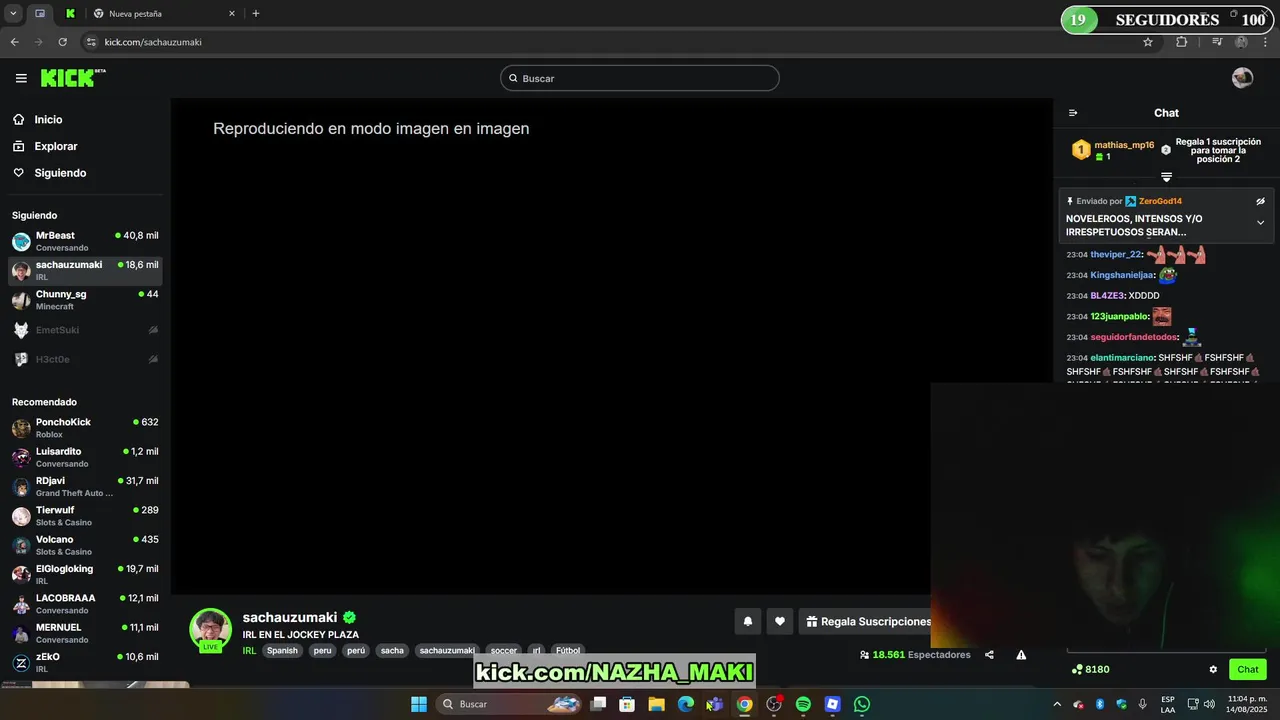Viewport: 1280px width, 720px height.
Task: Open WhatsApp from the taskbar
Action: click(x=862, y=704)
